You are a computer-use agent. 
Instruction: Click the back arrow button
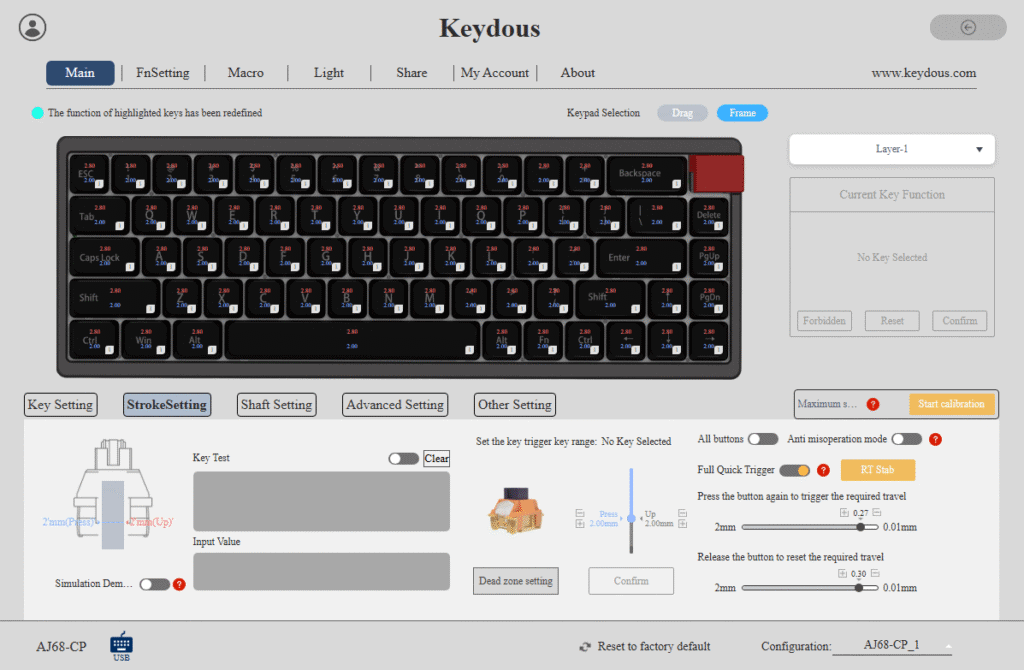[x=968, y=27]
